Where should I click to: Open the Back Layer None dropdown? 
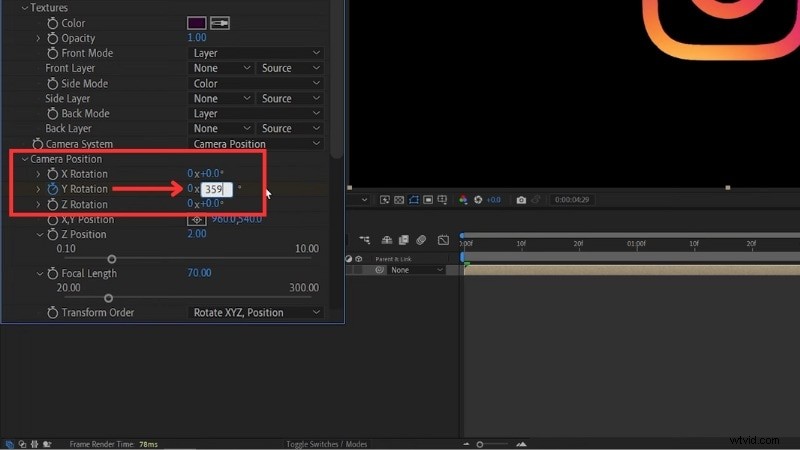(x=221, y=129)
